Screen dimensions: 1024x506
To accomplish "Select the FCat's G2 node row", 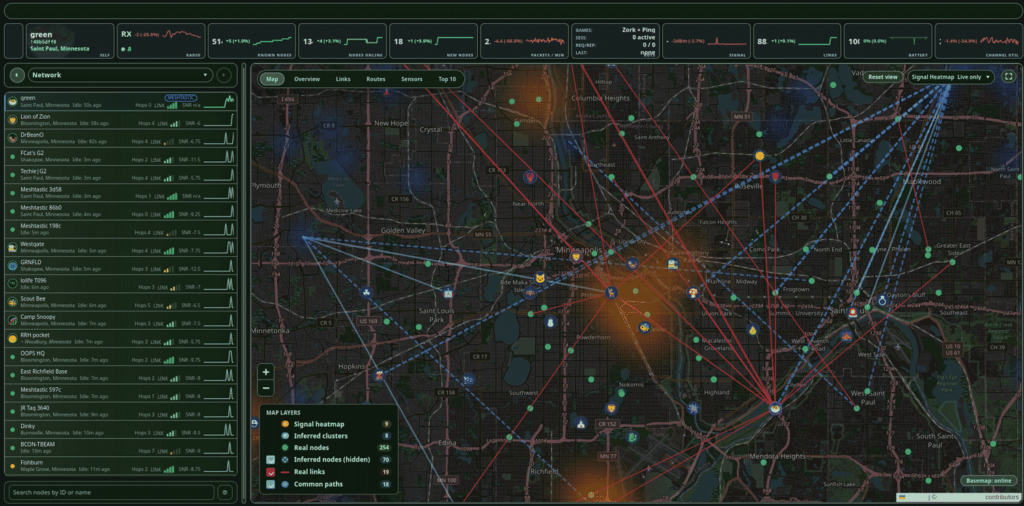I will 121,156.
